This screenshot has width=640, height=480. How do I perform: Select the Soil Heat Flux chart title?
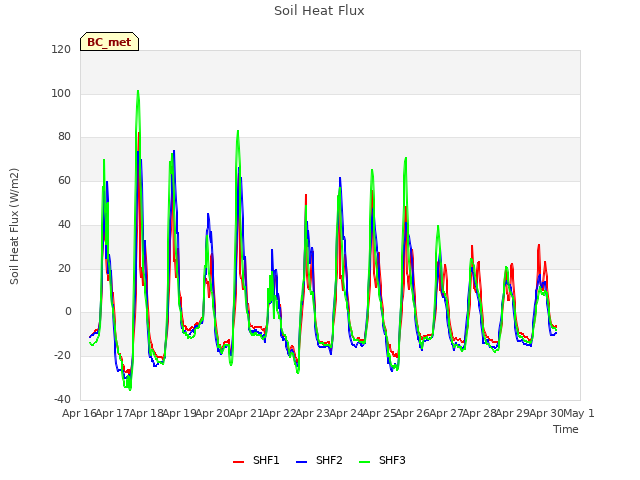tap(319, 11)
